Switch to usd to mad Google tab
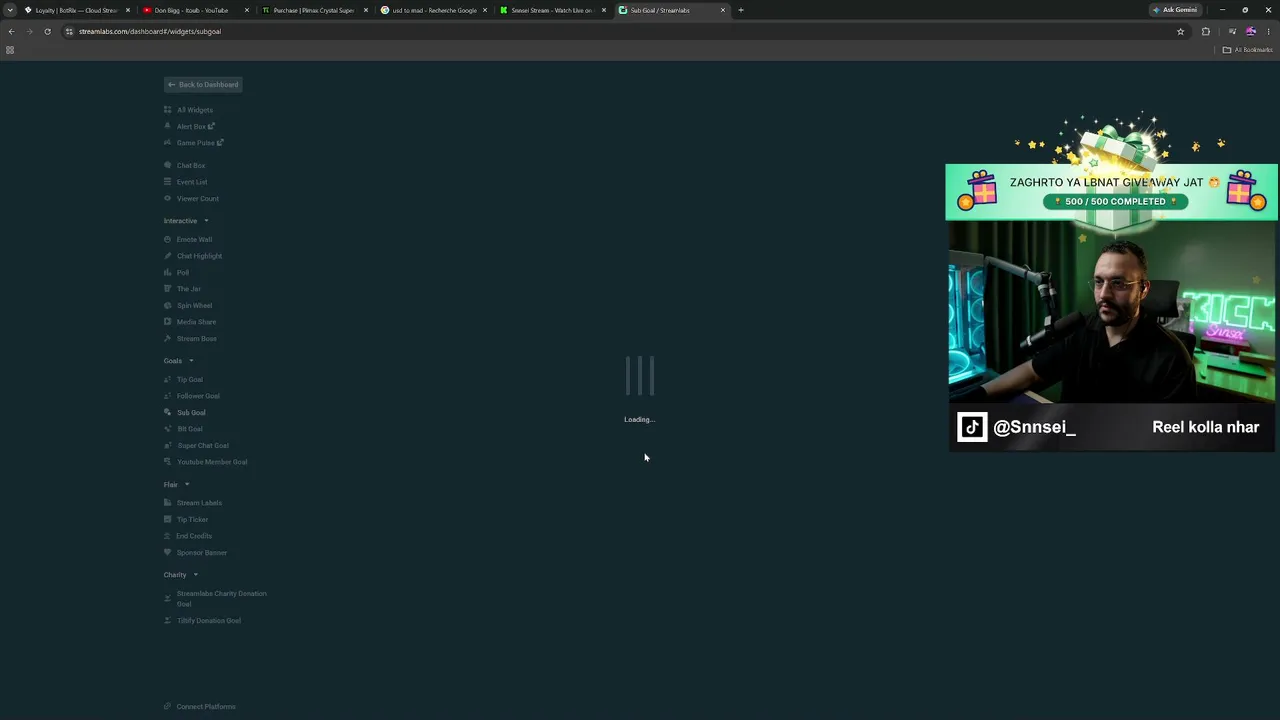This screenshot has width=1280, height=720. (x=433, y=10)
